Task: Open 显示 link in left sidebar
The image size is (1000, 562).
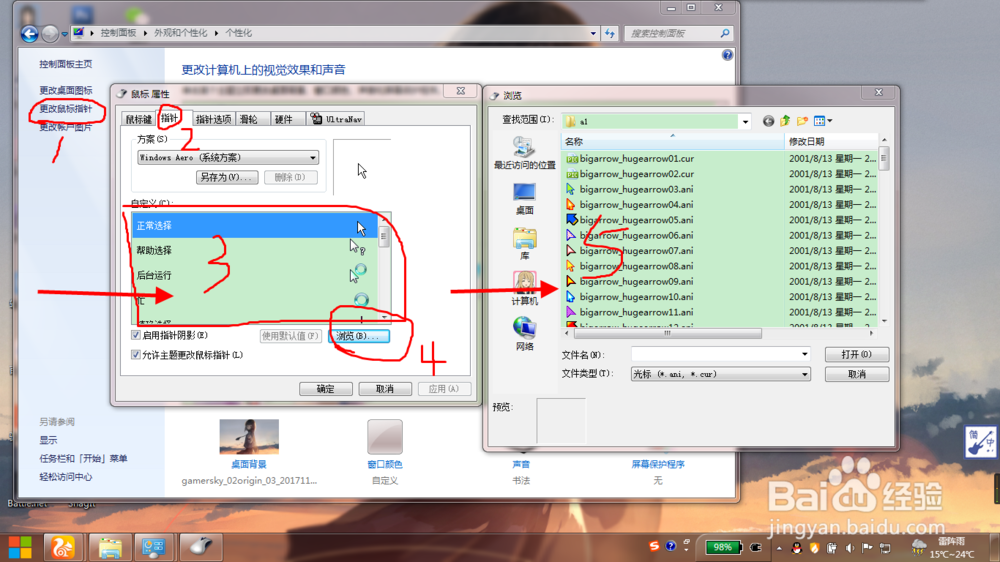Action: (48, 440)
